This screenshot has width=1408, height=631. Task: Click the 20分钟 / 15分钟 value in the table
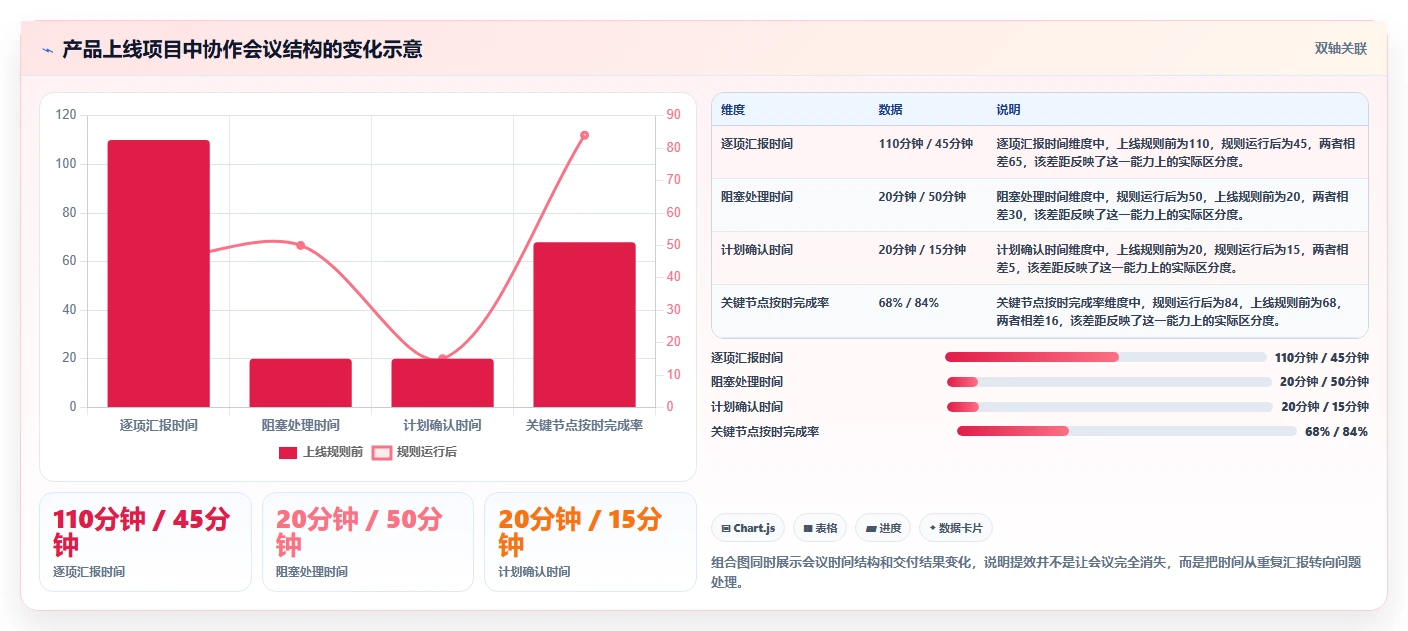[x=922, y=250]
